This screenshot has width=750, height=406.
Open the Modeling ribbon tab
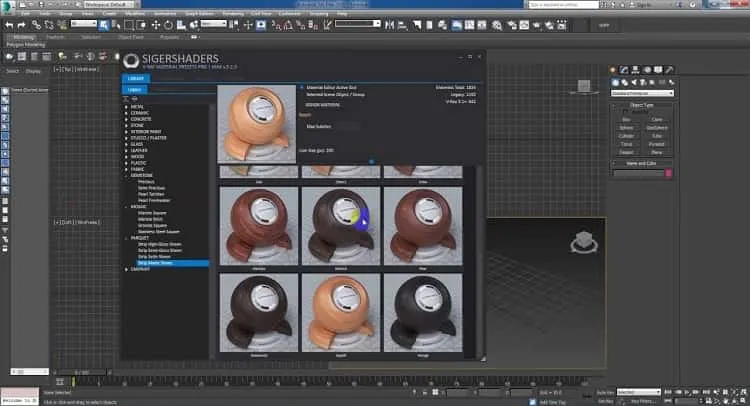(23, 37)
